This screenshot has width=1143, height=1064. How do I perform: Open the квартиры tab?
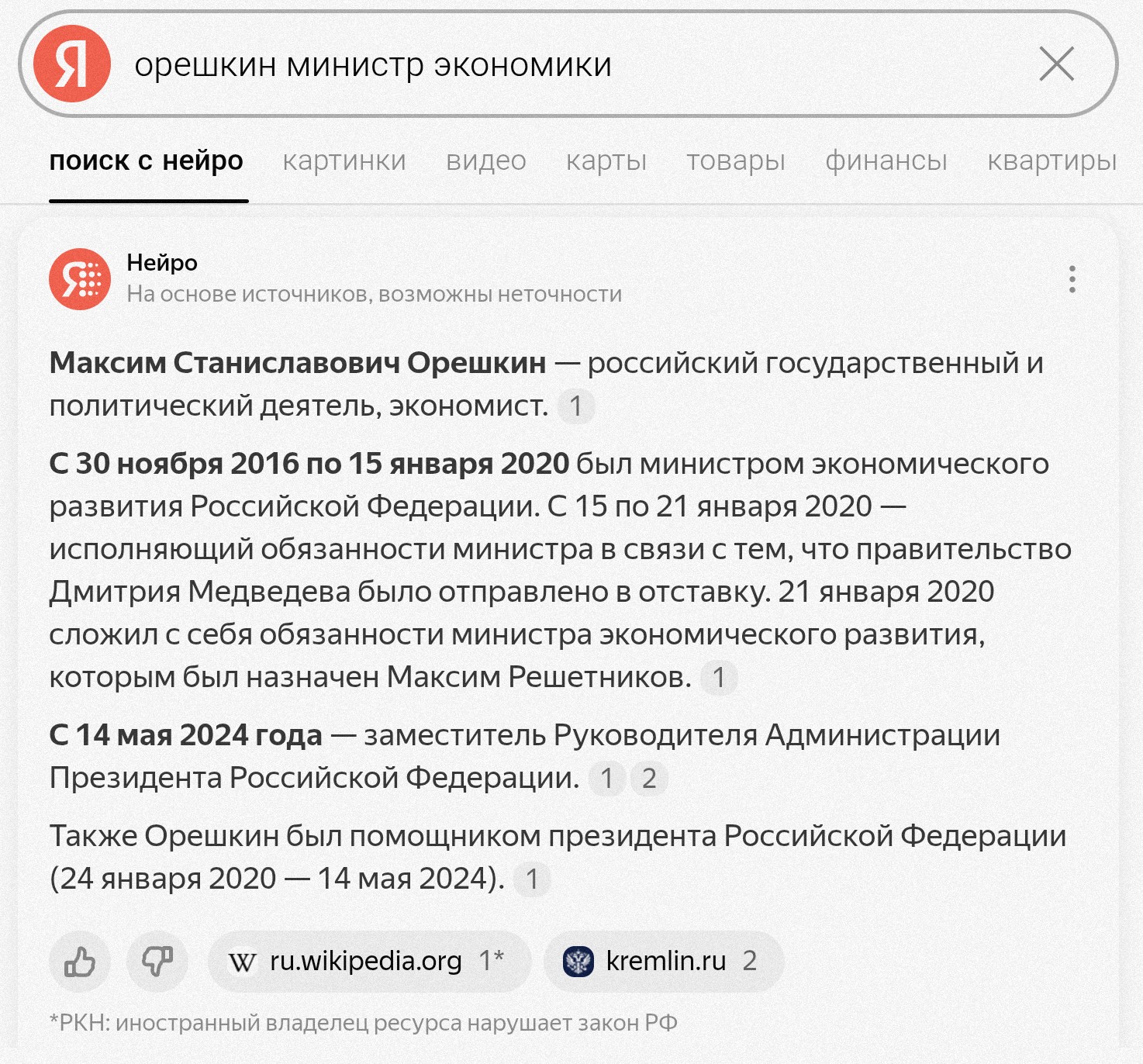(x=1052, y=161)
